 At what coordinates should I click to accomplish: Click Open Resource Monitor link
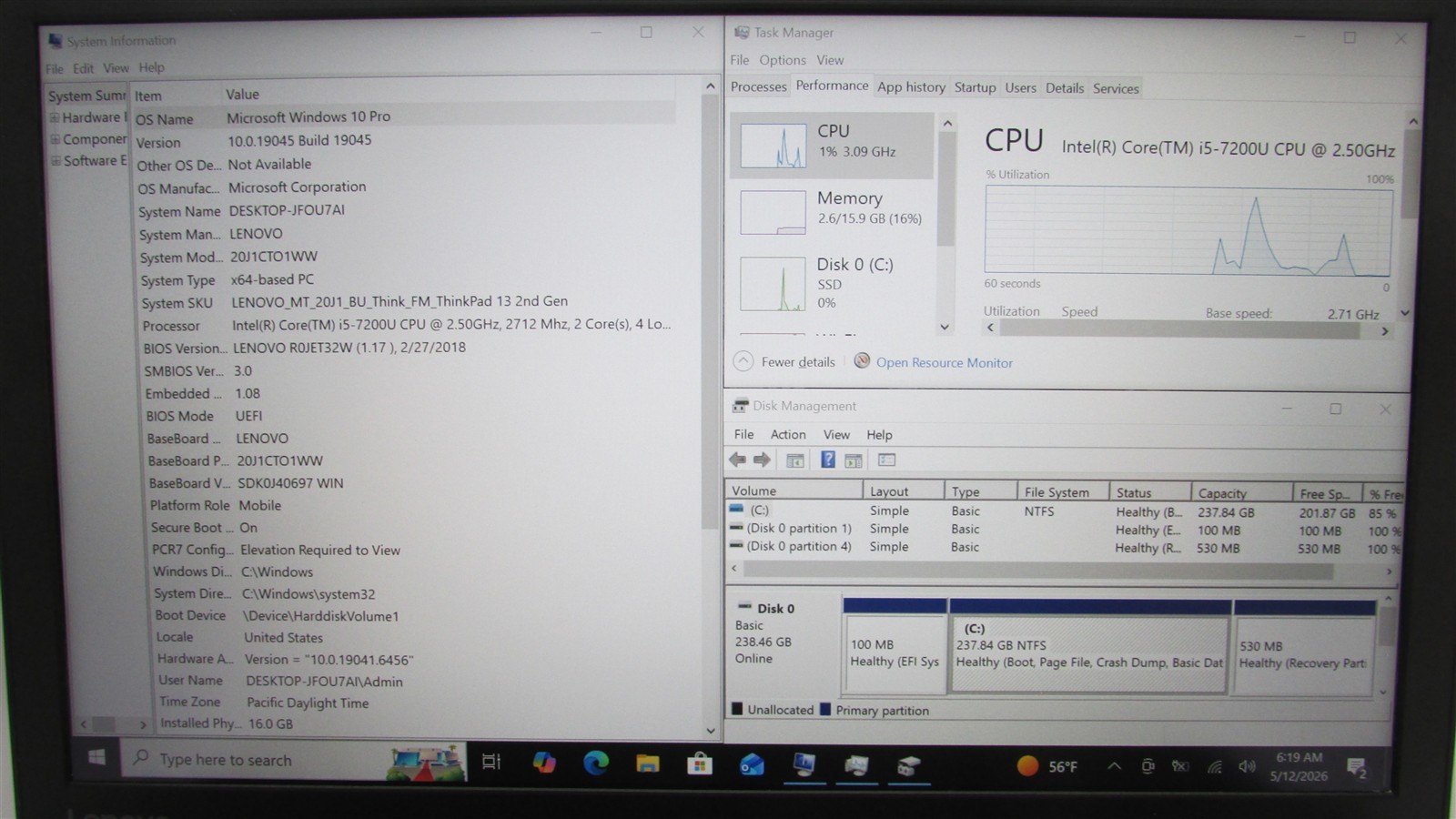tap(945, 362)
